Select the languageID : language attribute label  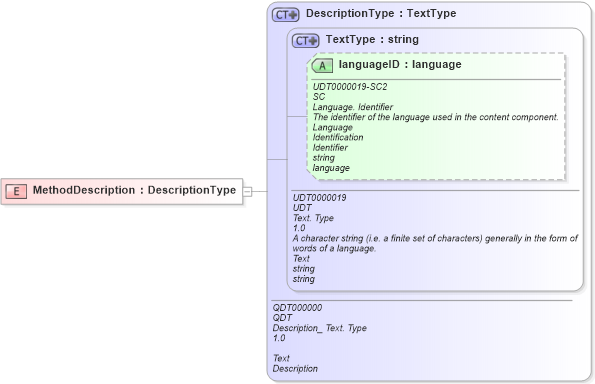tap(400, 65)
